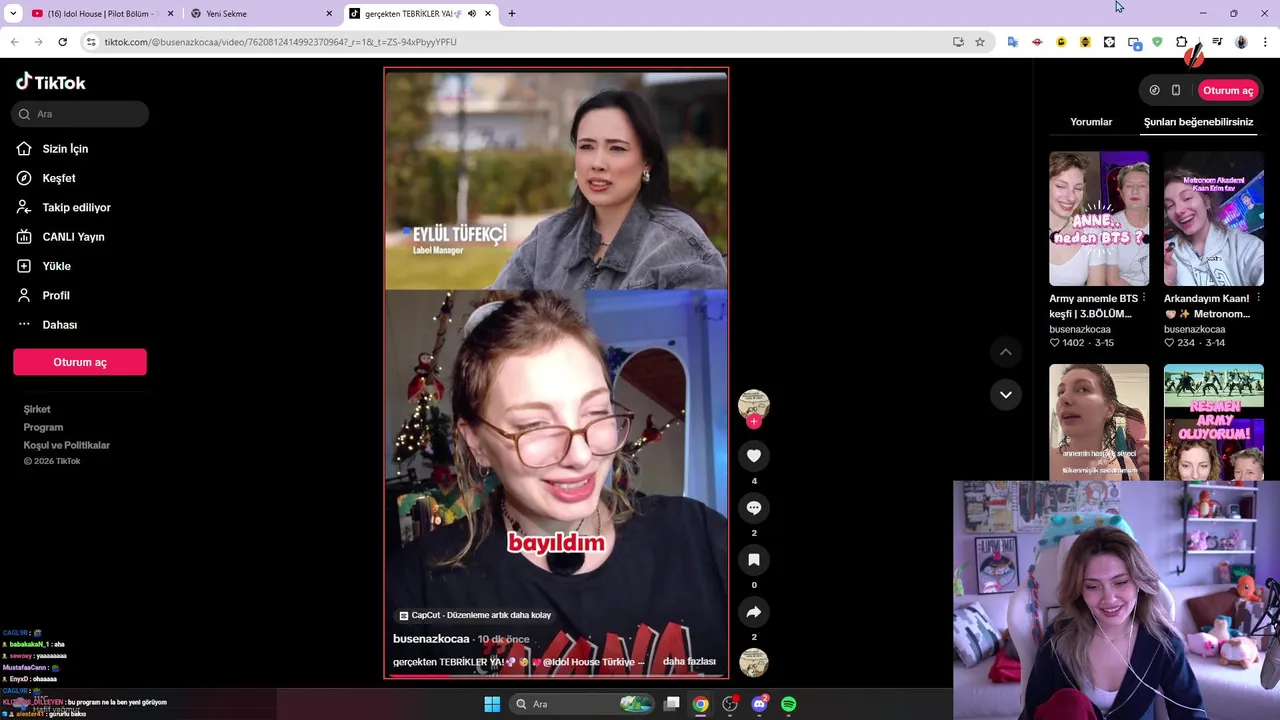This screenshot has width=1280, height=720.
Task: Focus the TikTok Ara search field
Action: pyautogui.click(x=80, y=114)
